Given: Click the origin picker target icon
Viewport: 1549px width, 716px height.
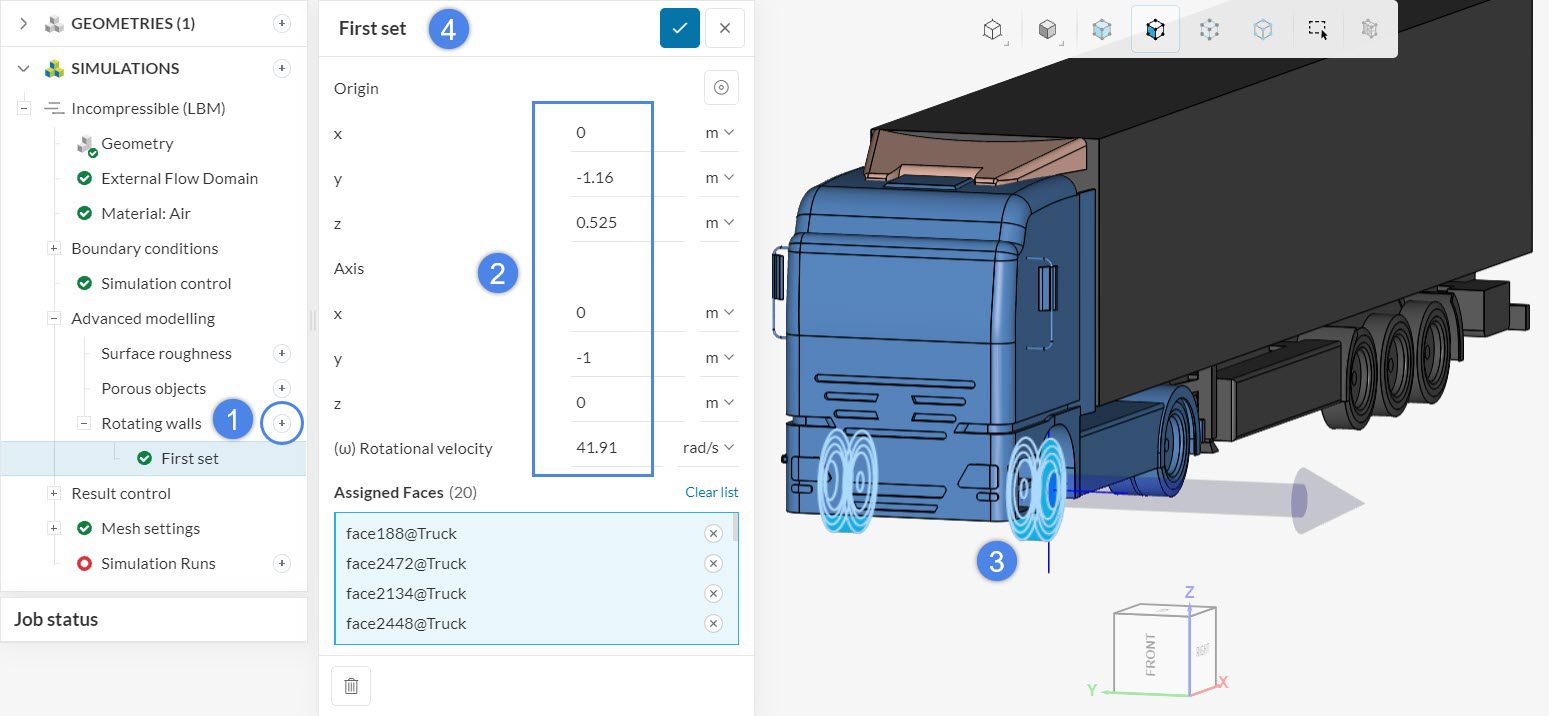Looking at the screenshot, I should (720, 88).
